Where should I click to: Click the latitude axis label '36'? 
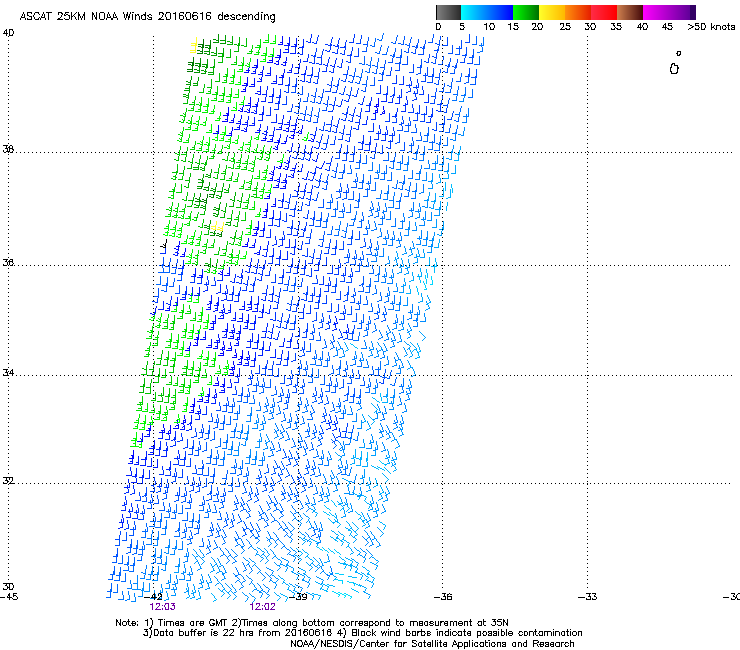pos(8,262)
